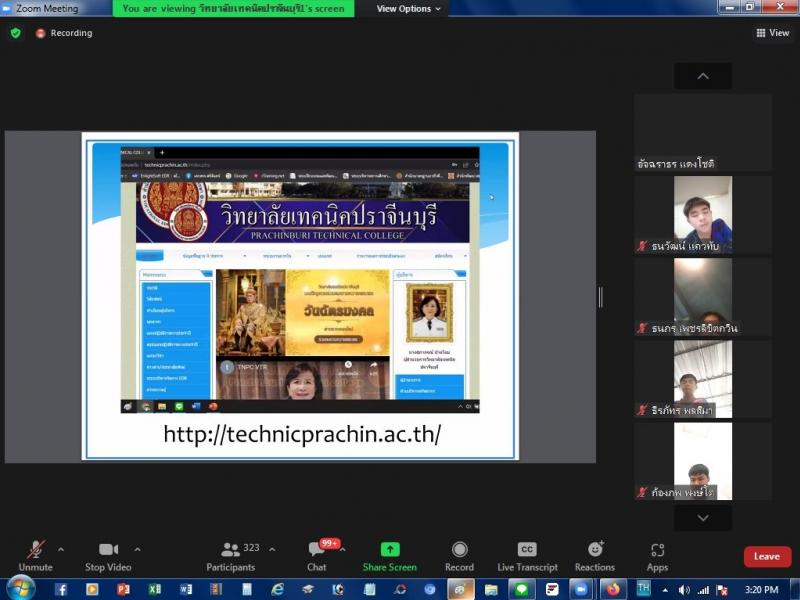Click the 3:20 PM taskbar clock
800x600 pixels.
click(762, 590)
